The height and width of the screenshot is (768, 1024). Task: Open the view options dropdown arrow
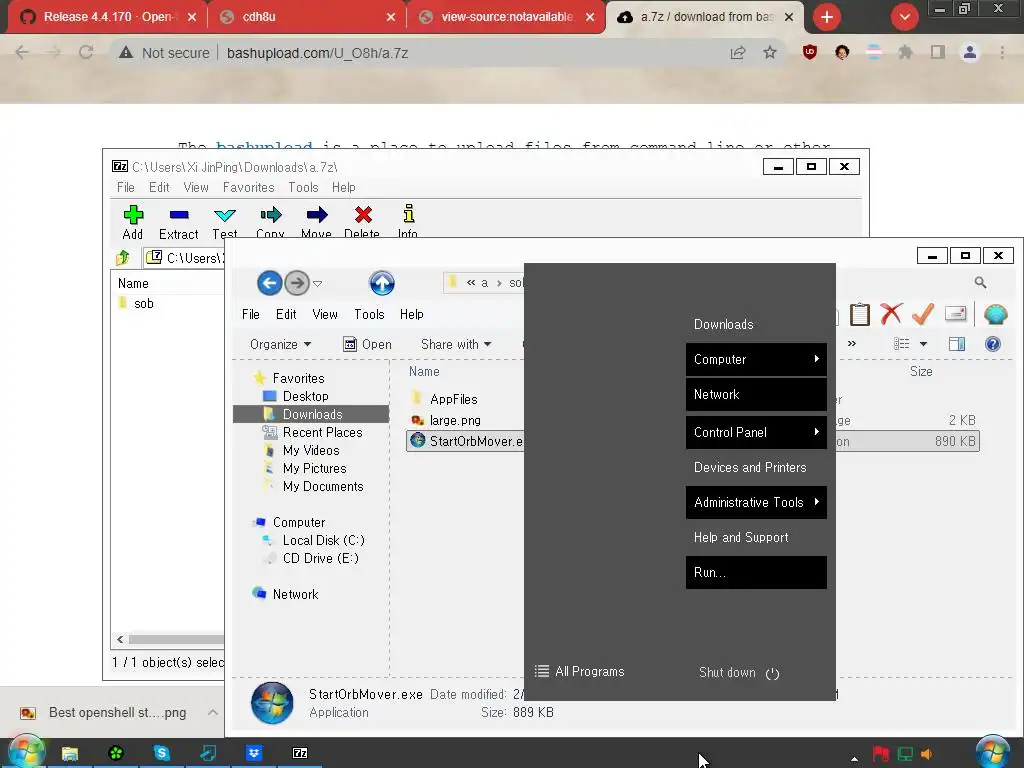923,344
